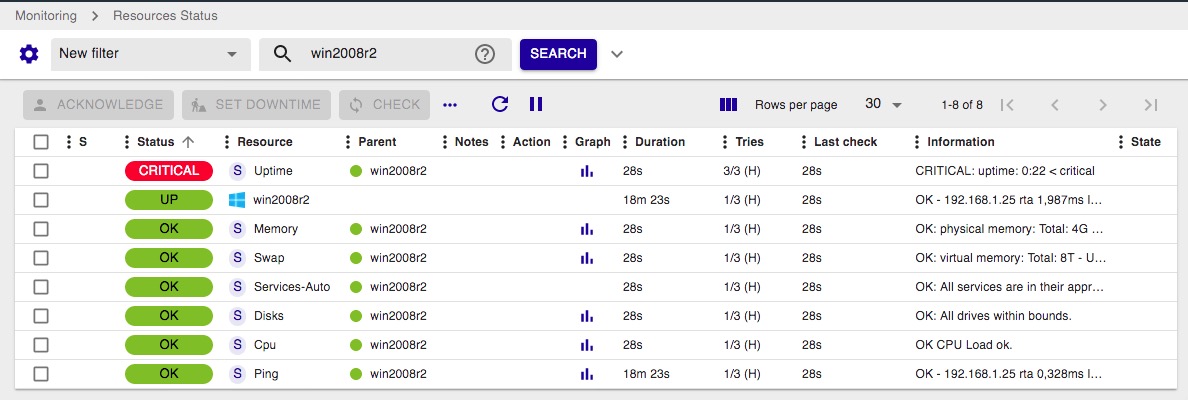Sort by the Status column header

[155, 142]
